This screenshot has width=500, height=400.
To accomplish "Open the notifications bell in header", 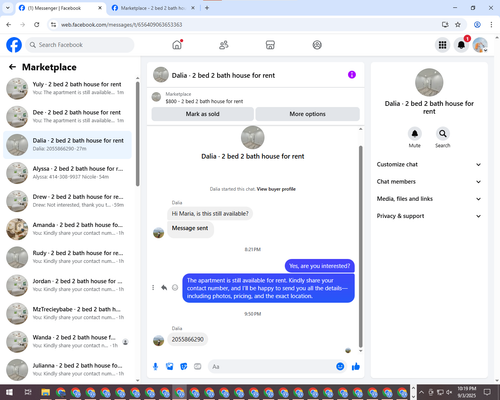I will [461, 45].
